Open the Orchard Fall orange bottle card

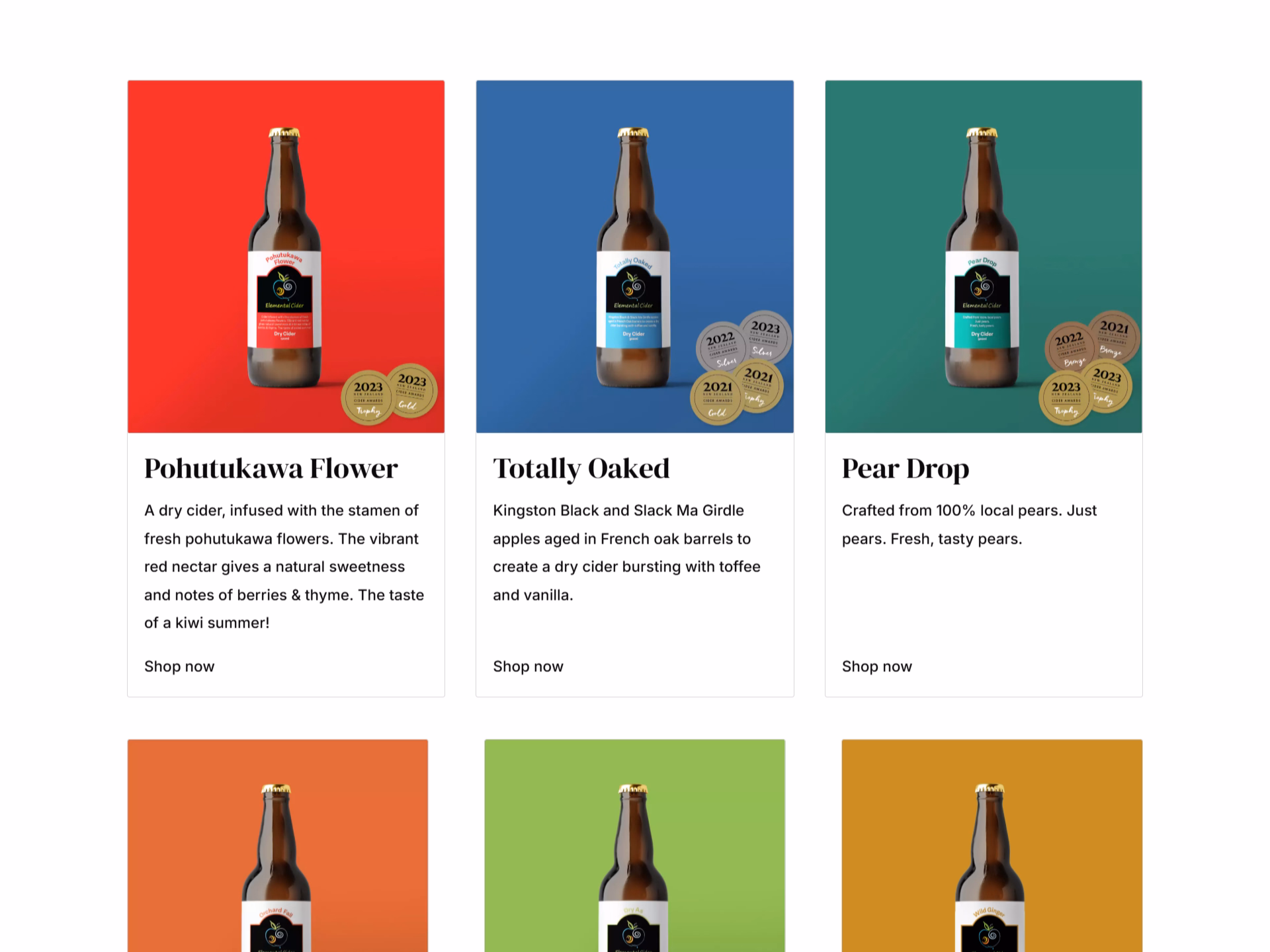click(278, 846)
